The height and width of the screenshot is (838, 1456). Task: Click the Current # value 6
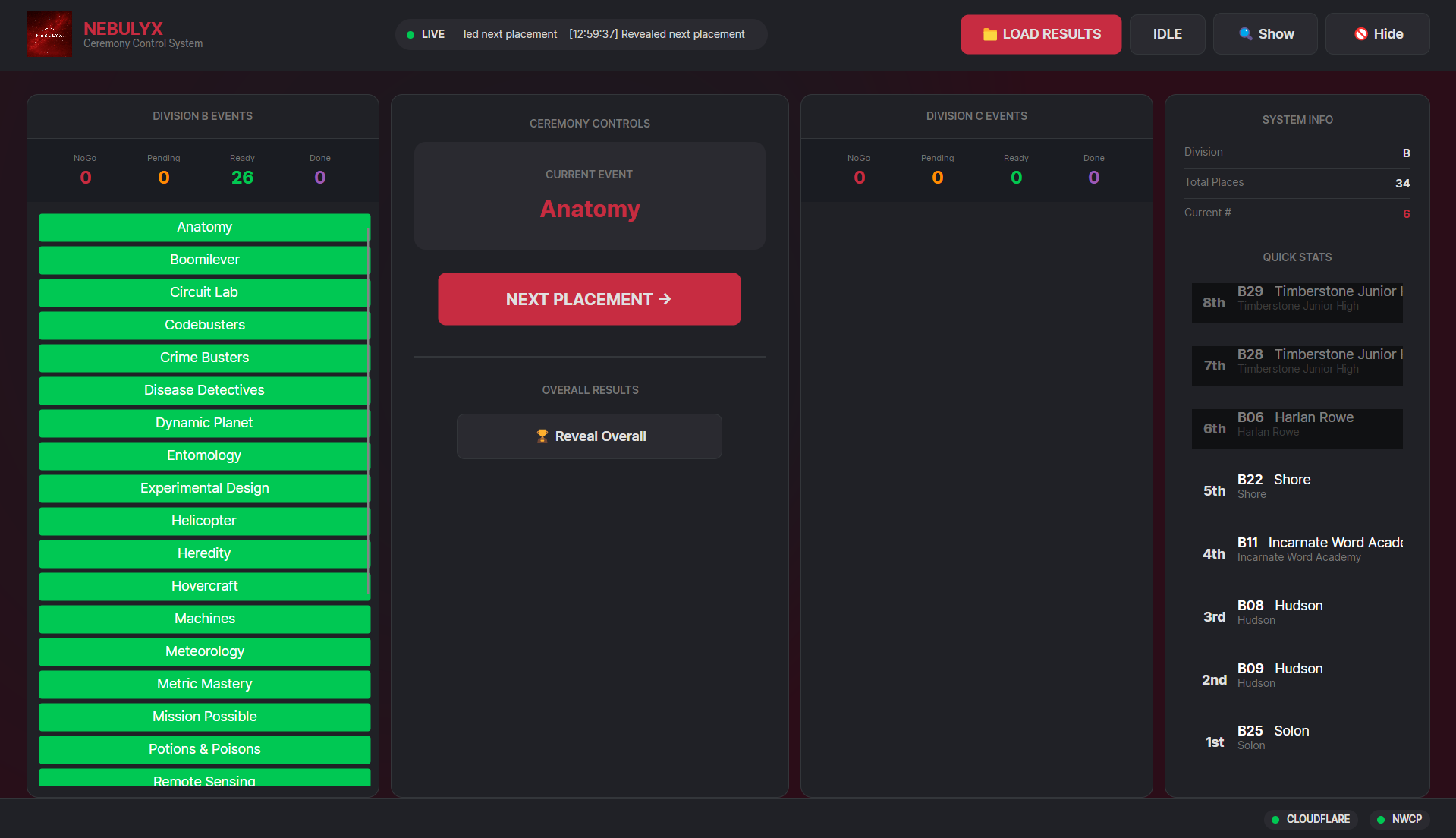click(x=1406, y=213)
